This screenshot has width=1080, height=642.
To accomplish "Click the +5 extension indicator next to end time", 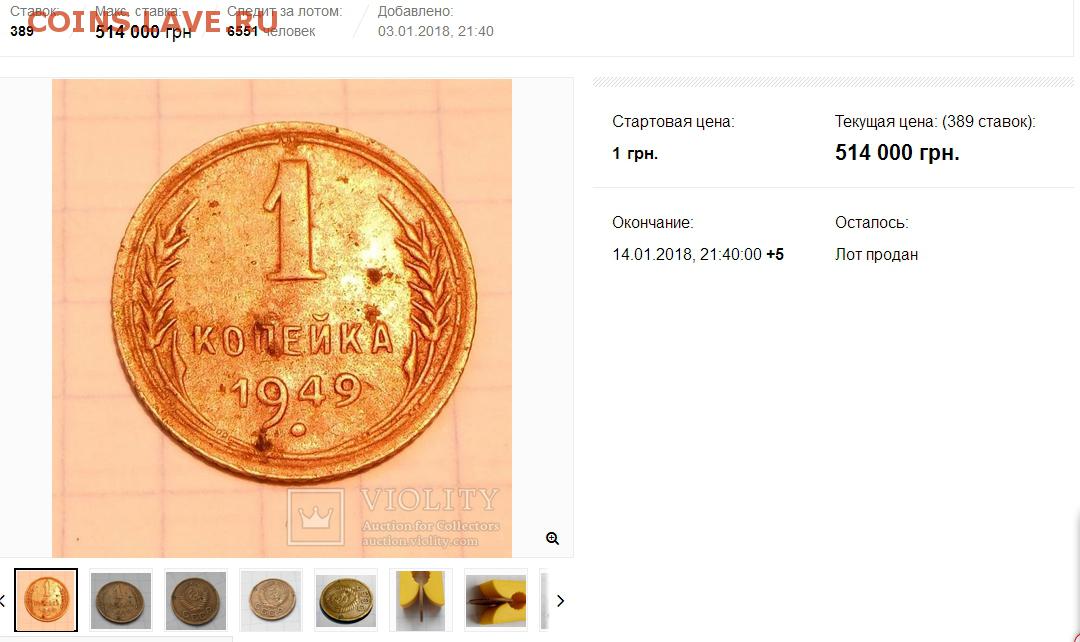I will (x=775, y=254).
